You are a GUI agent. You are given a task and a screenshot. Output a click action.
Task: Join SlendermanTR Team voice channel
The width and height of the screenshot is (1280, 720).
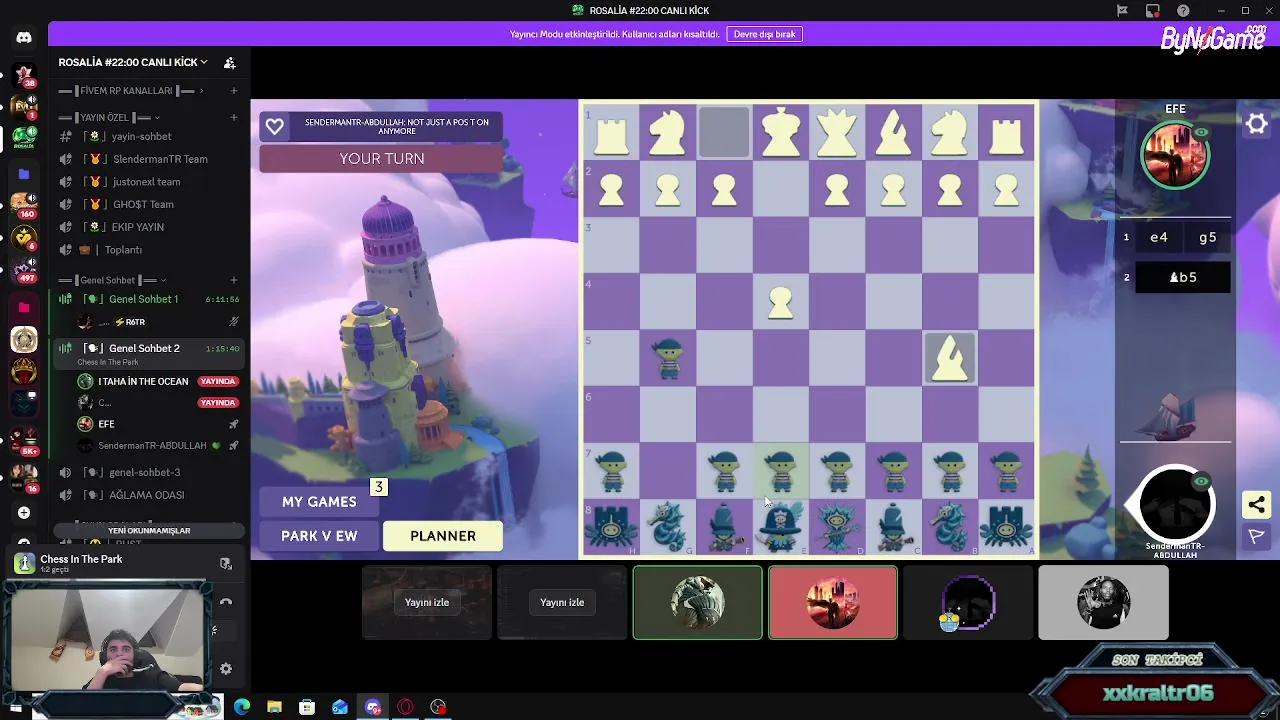point(150,159)
